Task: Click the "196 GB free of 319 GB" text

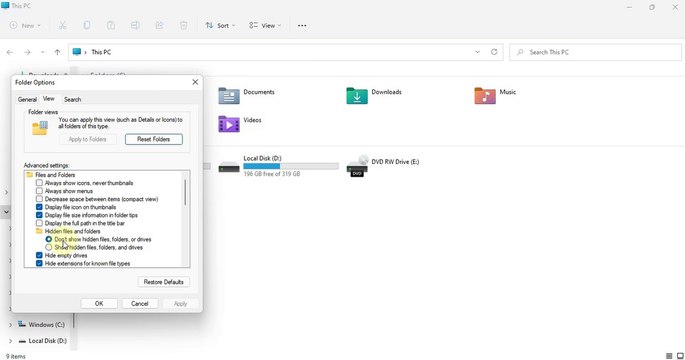Action: [x=272, y=174]
